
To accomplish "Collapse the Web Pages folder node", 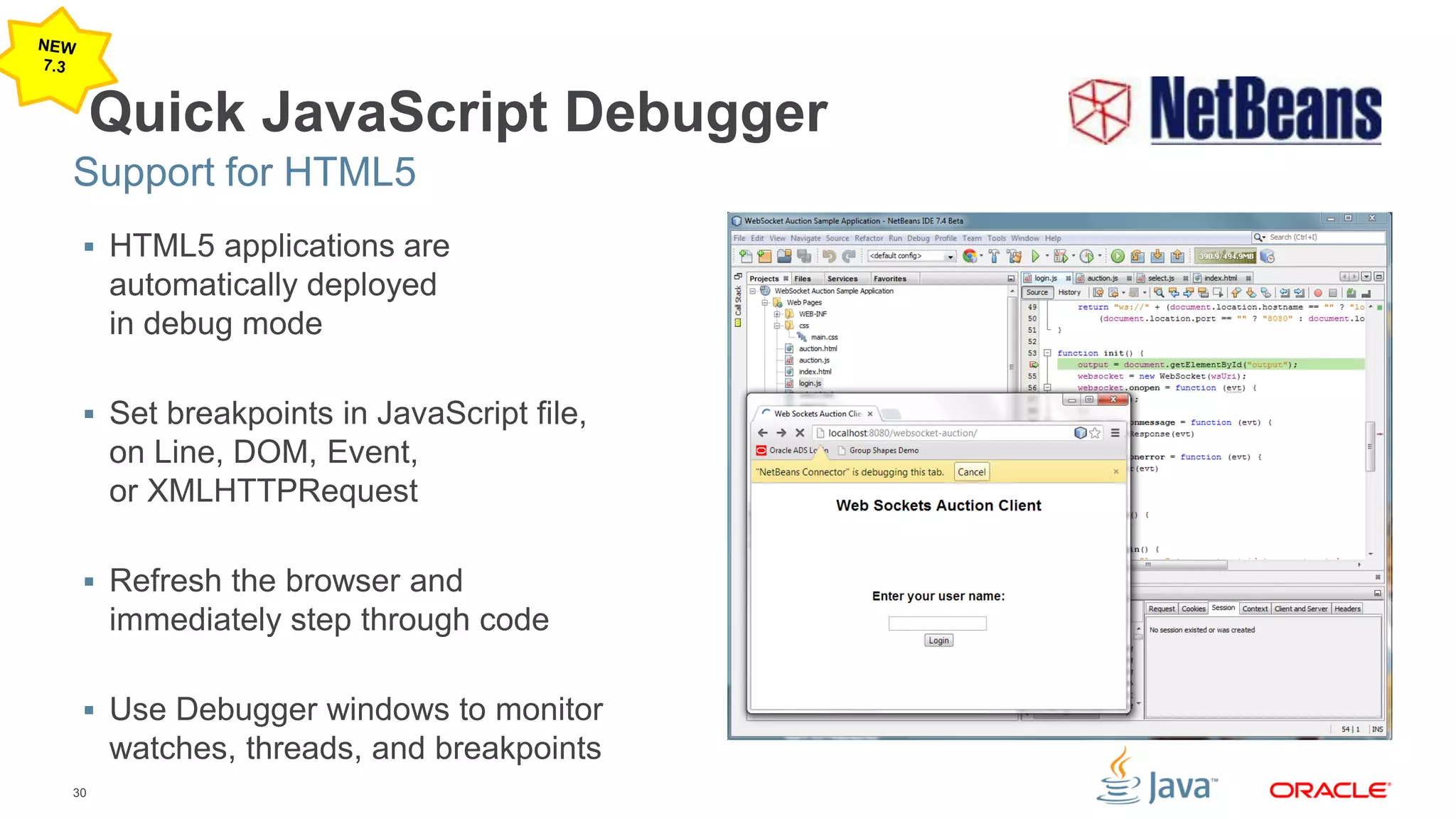I will pyautogui.click(x=765, y=302).
